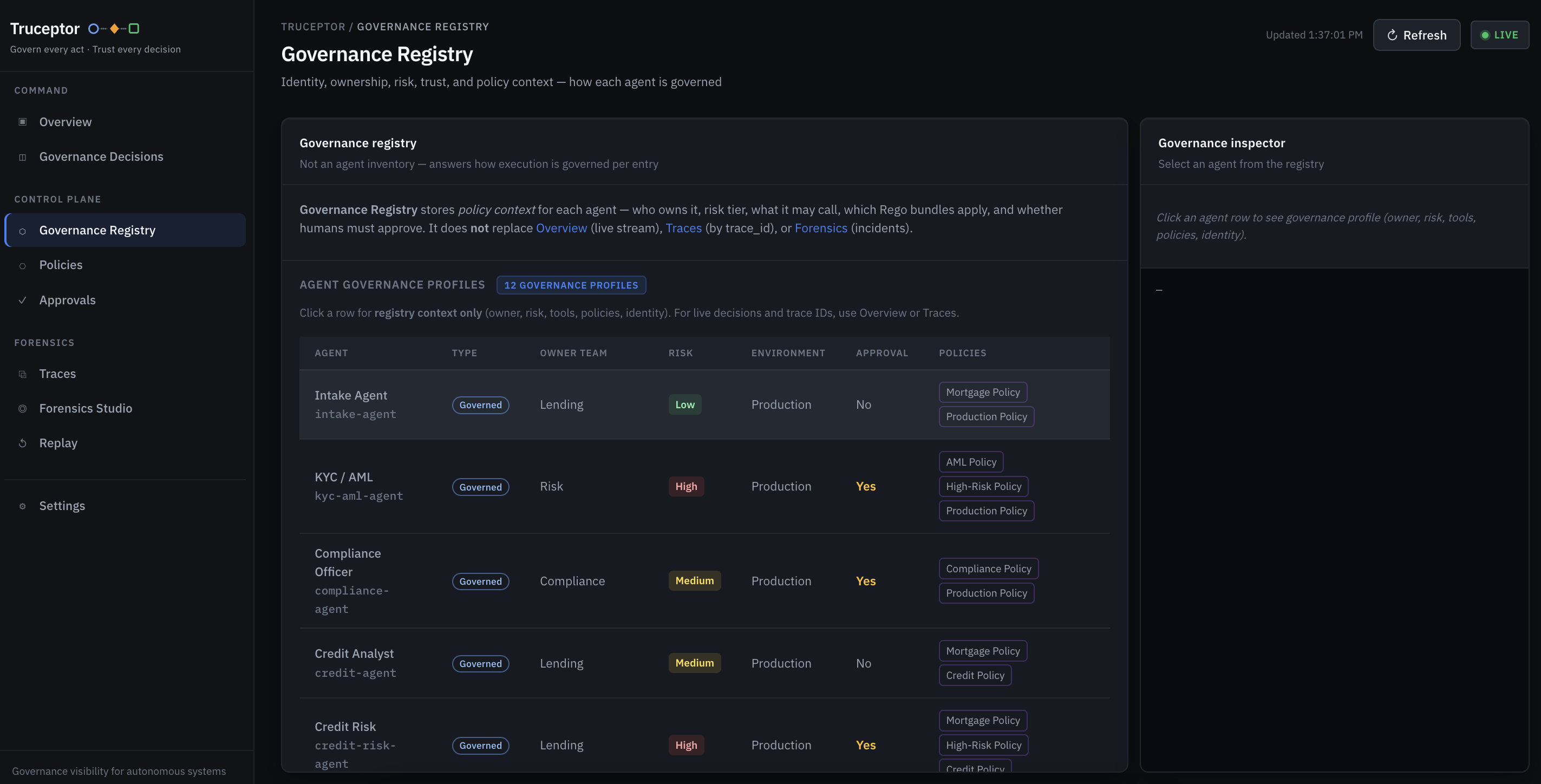Click the Governance Registry sidebar icon
The height and width of the screenshot is (784, 1541).
pyautogui.click(x=22, y=231)
